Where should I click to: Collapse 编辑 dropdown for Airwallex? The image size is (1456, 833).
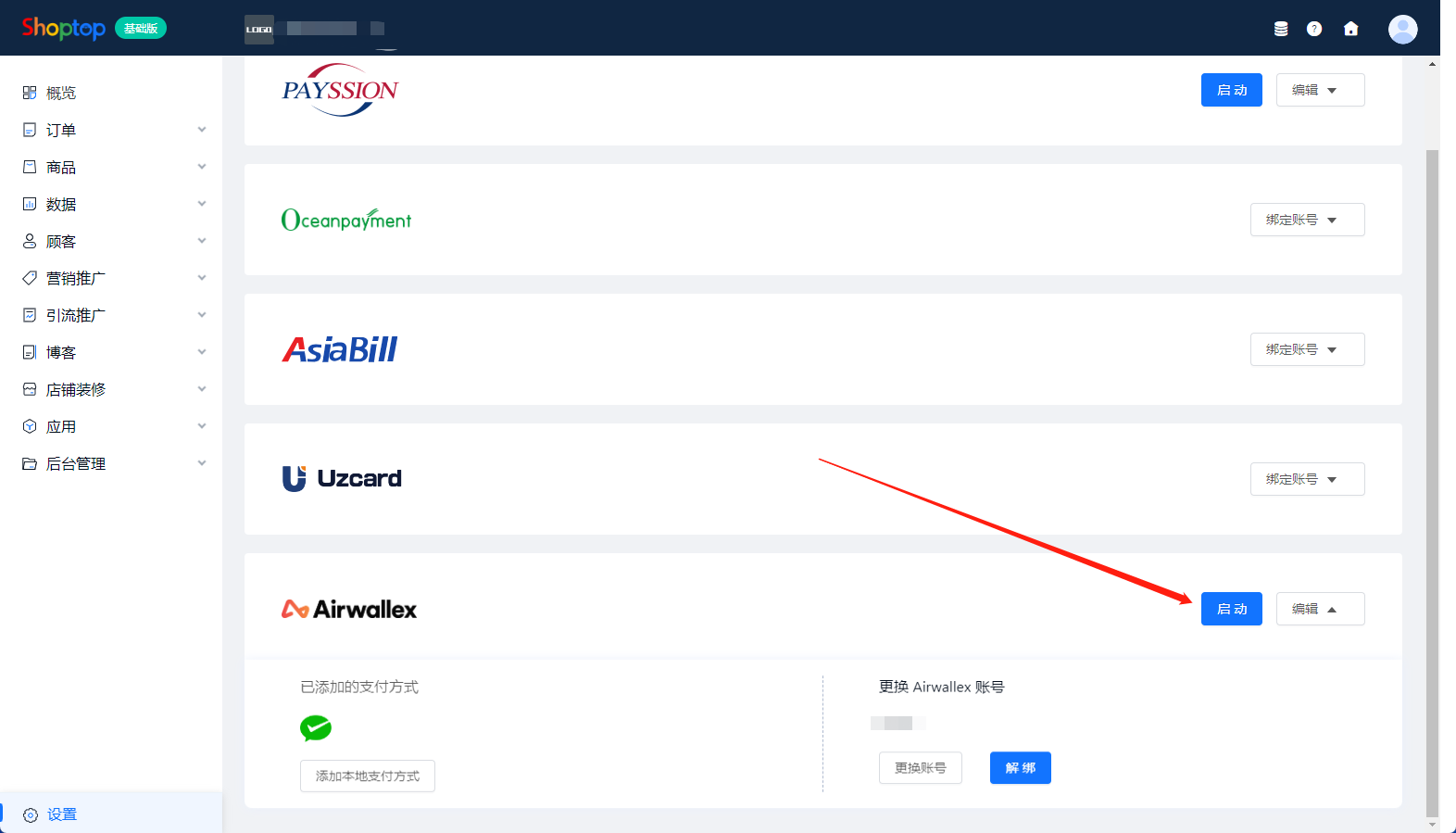(x=1320, y=609)
